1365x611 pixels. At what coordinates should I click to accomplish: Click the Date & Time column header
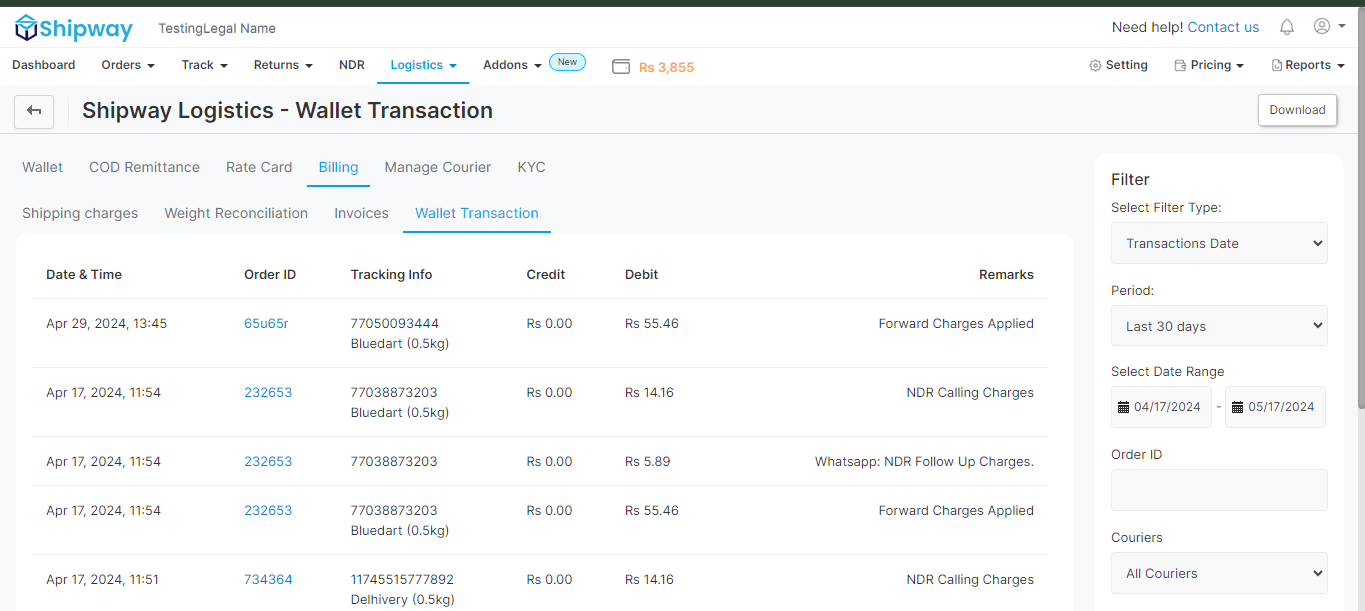click(x=84, y=275)
